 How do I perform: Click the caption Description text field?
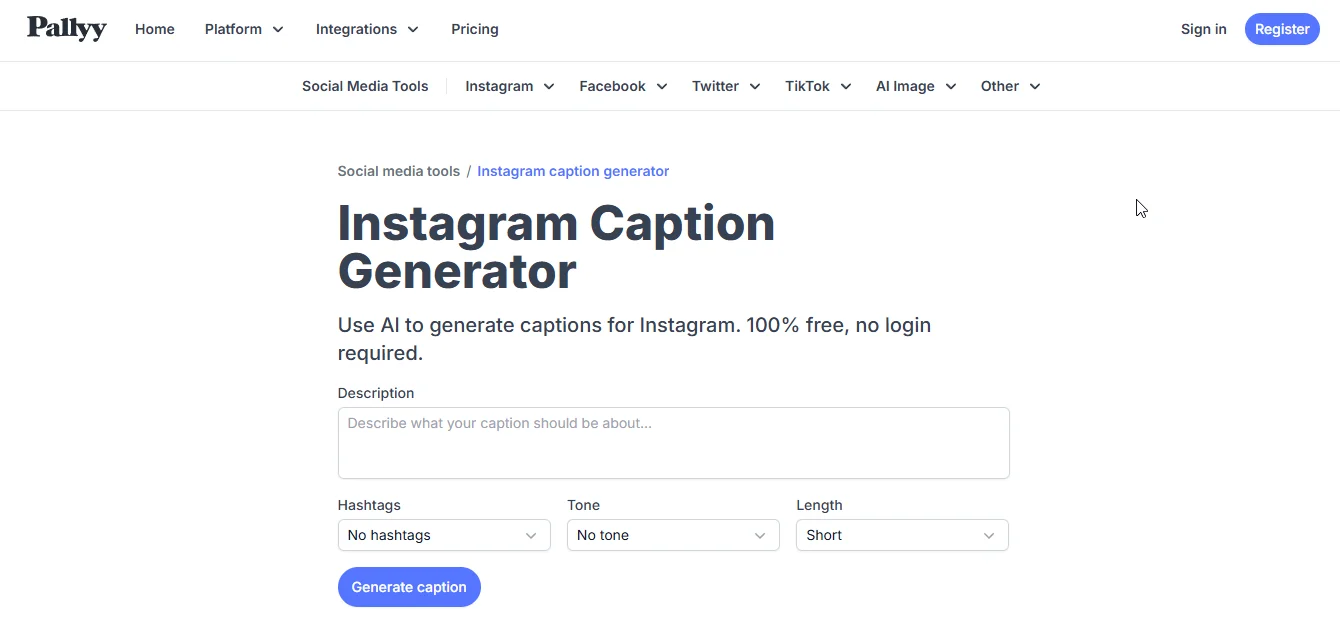[x=673, y=442]
